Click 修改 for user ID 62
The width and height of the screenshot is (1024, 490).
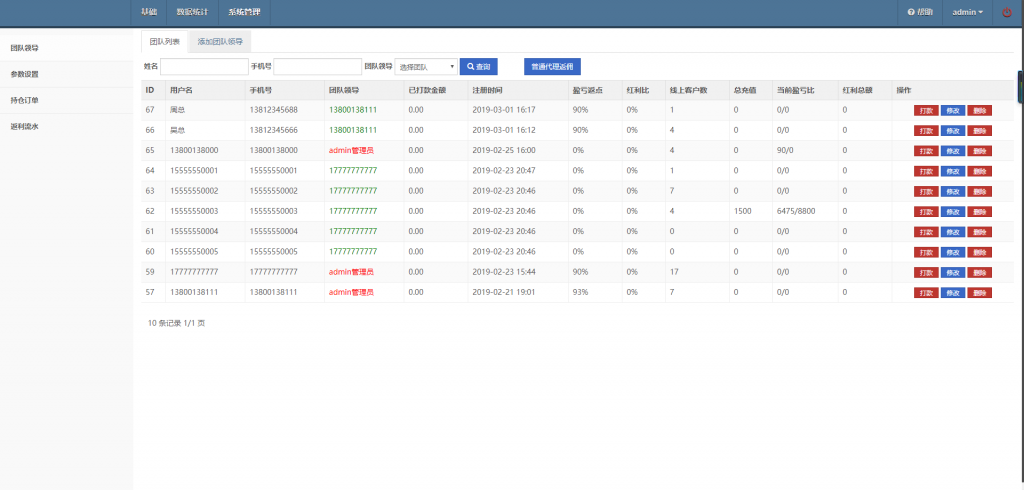(952, 212)
